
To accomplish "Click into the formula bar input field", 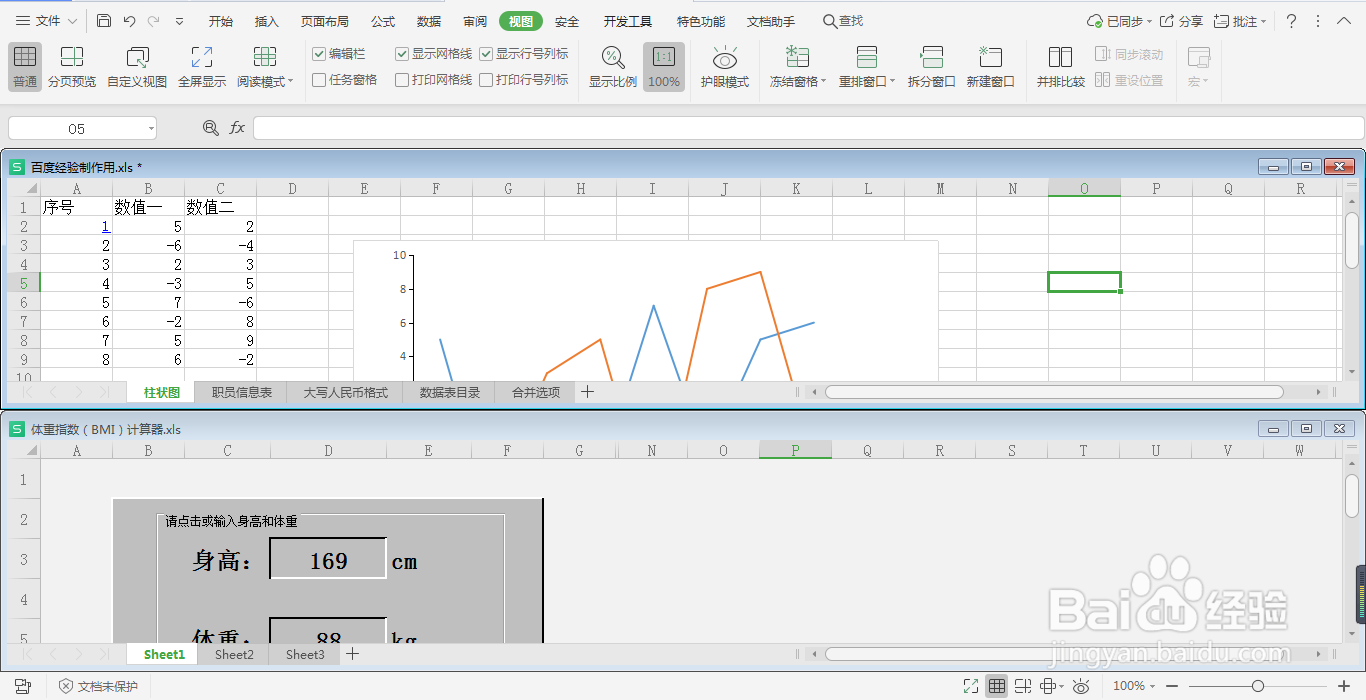I will [808, 128].
